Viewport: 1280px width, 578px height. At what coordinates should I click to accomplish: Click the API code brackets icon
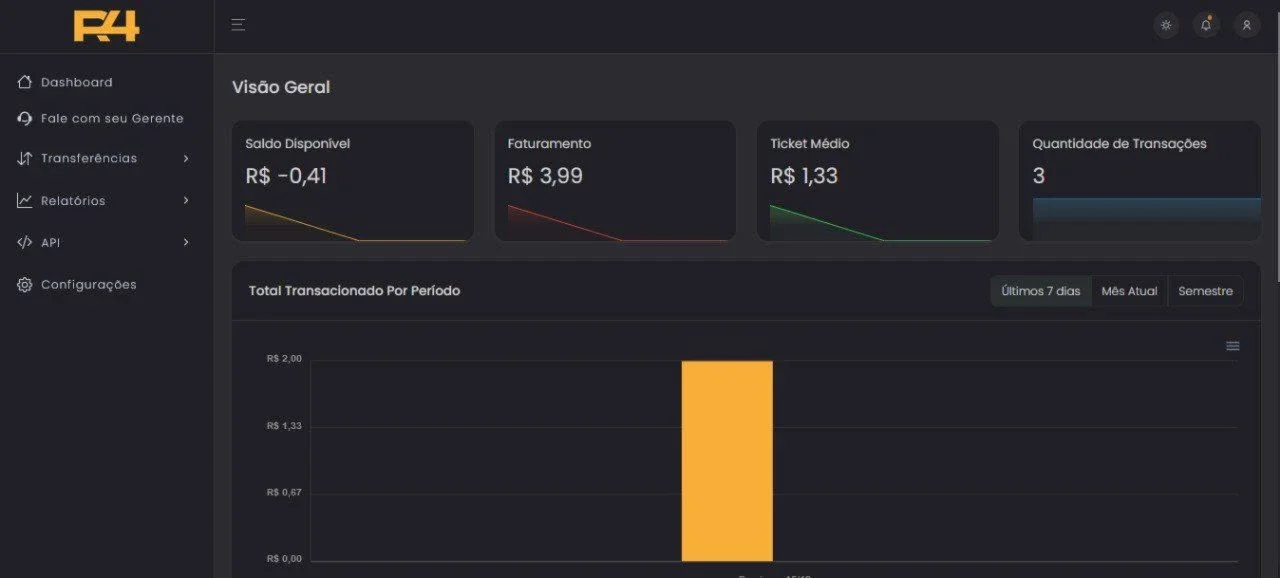pos(25,242)
